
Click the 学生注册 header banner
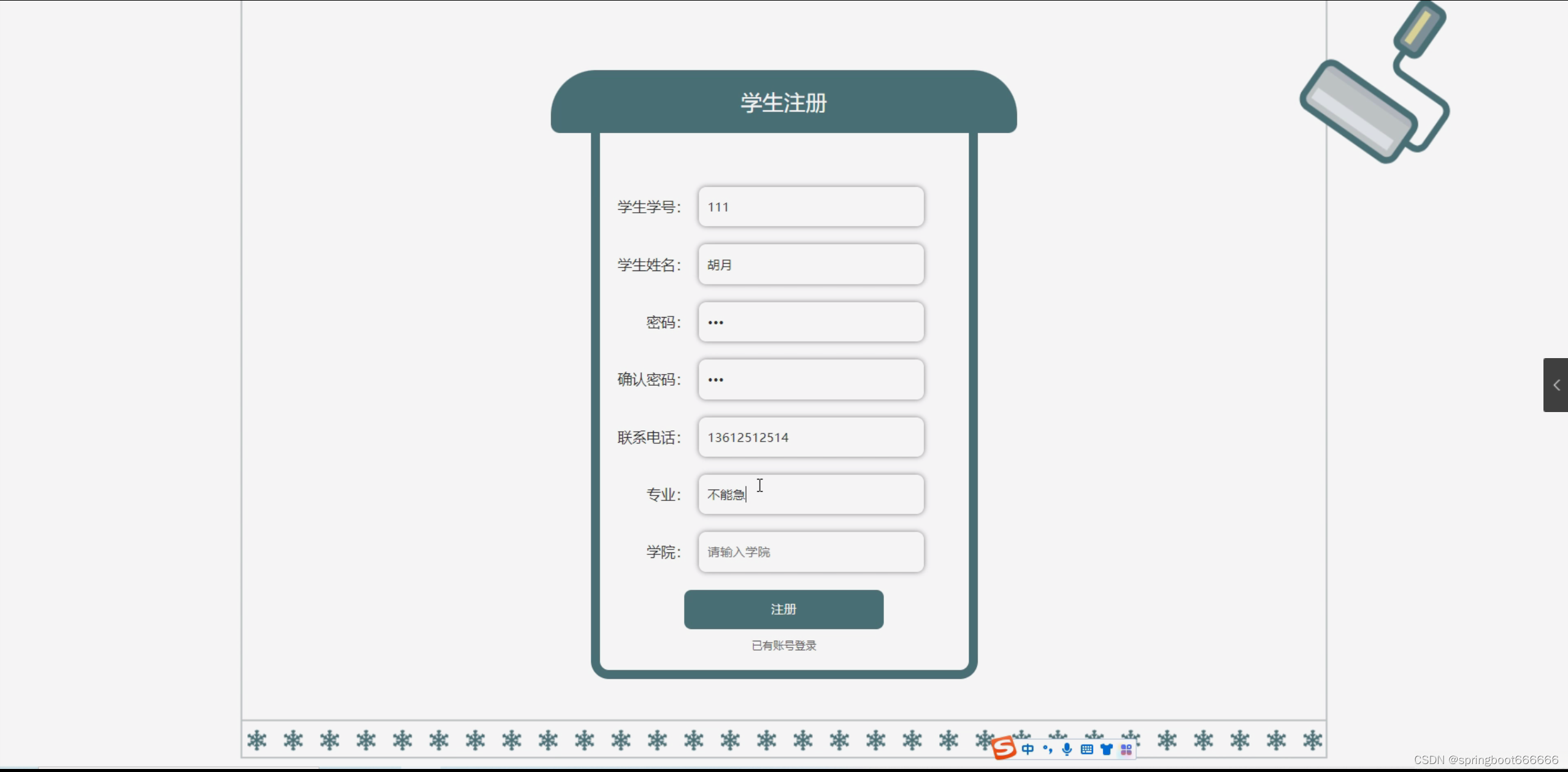[x=783, y=102]
